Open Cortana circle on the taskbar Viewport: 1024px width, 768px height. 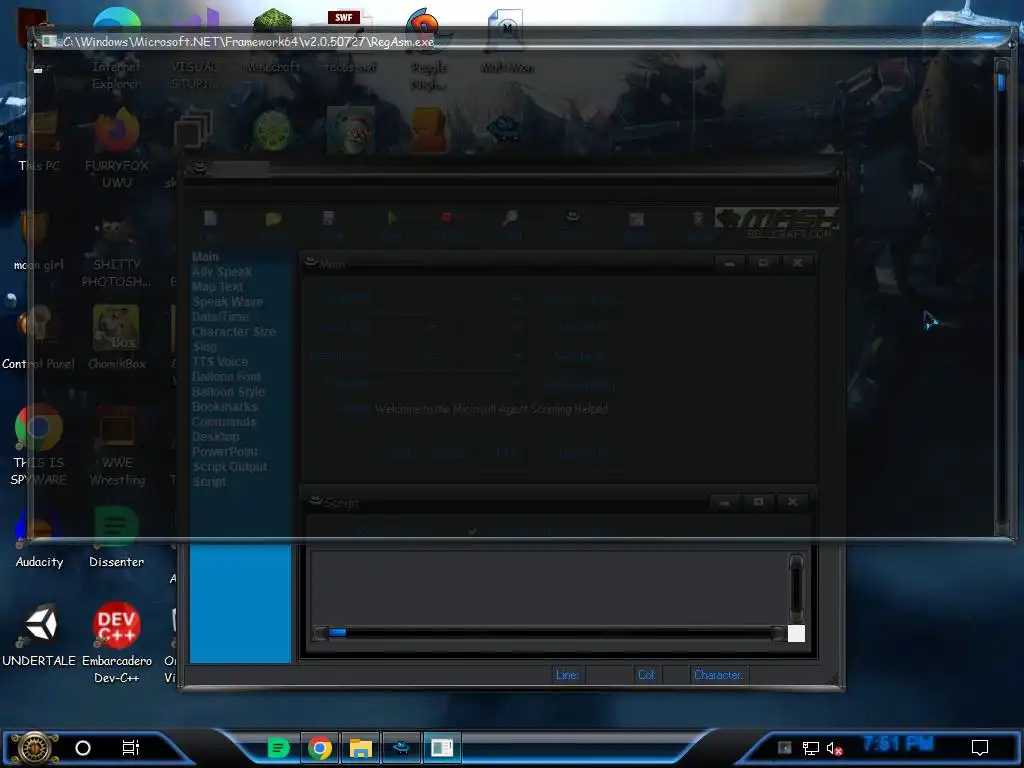(83, 748)
